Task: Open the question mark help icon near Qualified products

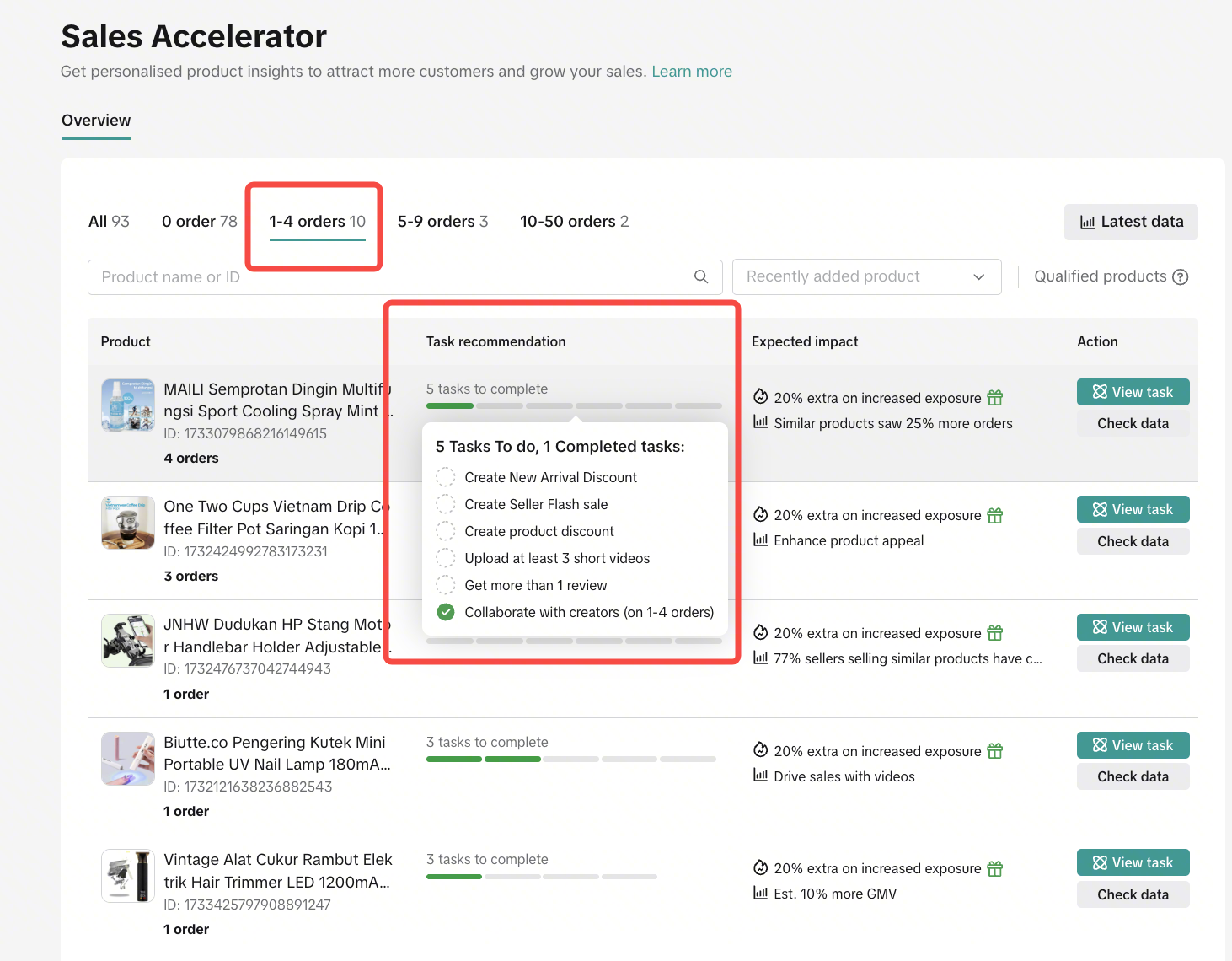Action: pos(1181,276)
